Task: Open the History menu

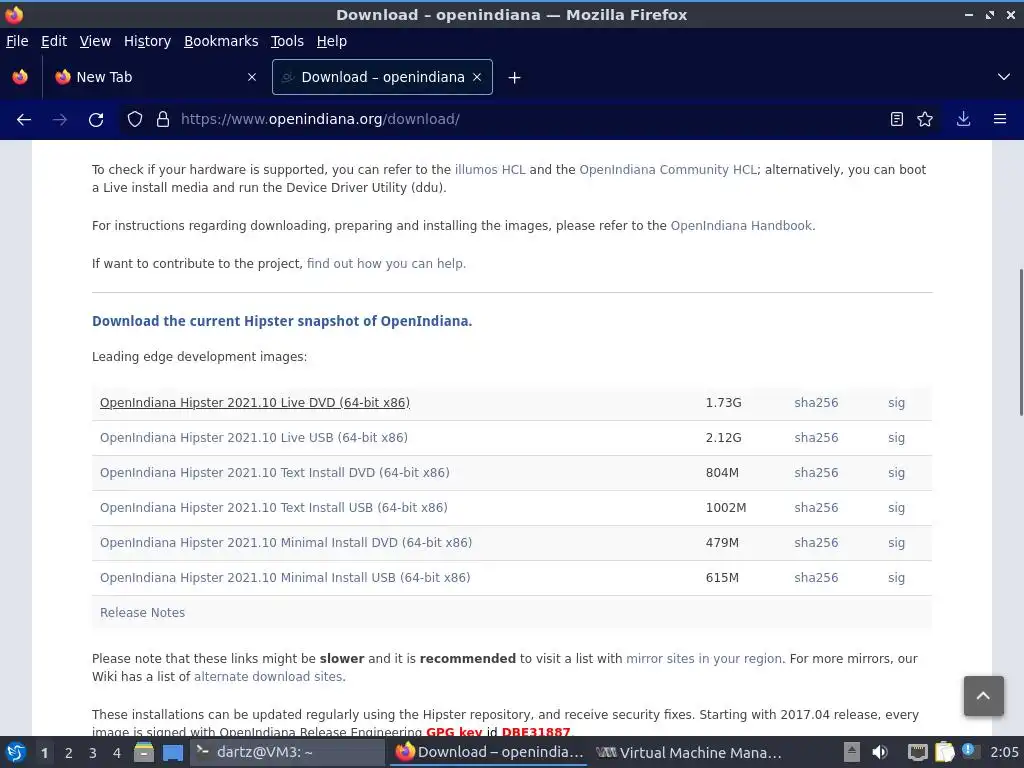Action: tap(148, 41)
